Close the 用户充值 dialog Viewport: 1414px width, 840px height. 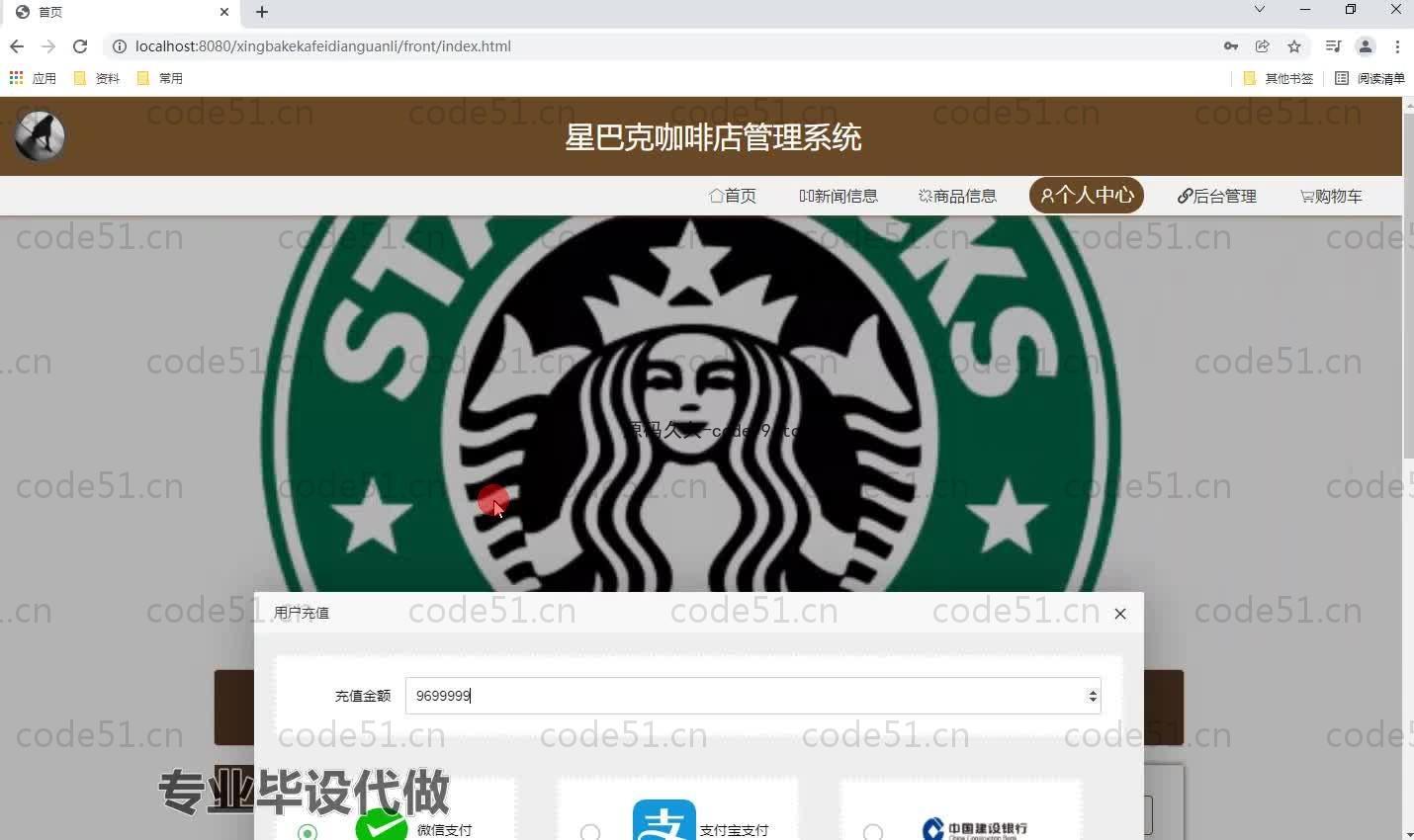point(1120,614)
